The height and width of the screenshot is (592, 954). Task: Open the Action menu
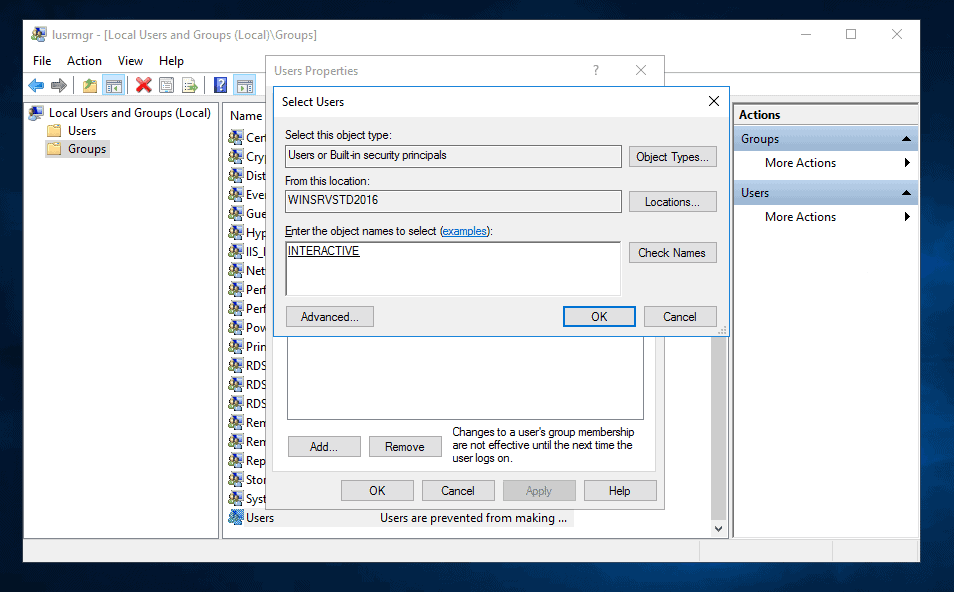coord(84,61)
